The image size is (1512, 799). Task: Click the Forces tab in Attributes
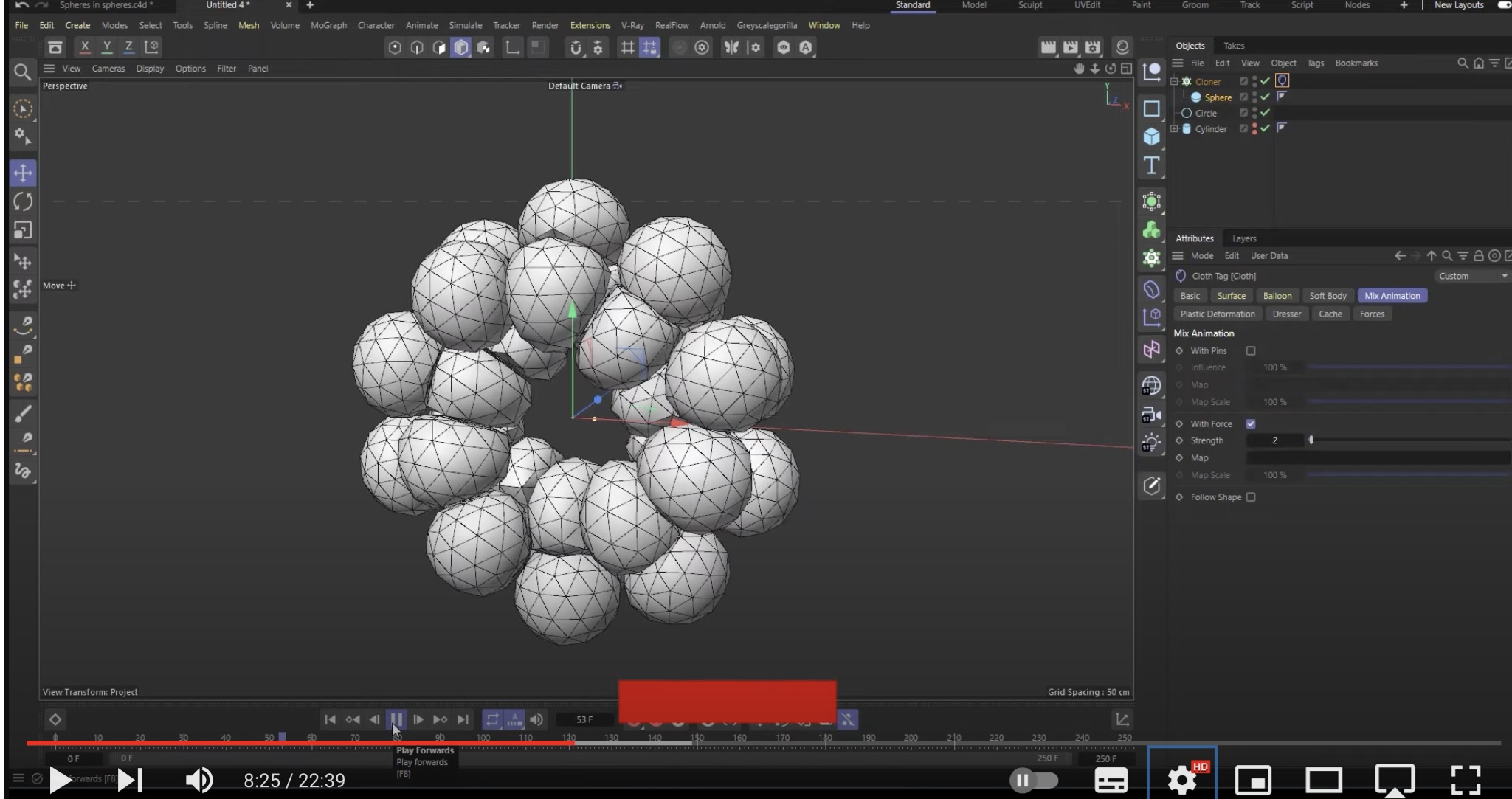1372,313
